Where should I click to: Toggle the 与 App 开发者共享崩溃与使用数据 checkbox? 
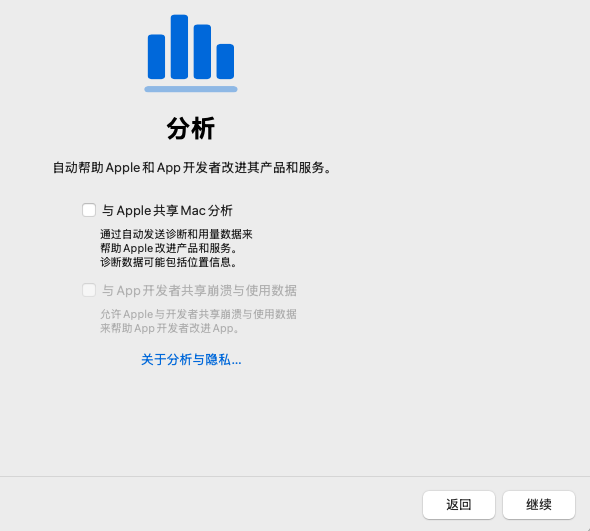(x=89, y=290)
